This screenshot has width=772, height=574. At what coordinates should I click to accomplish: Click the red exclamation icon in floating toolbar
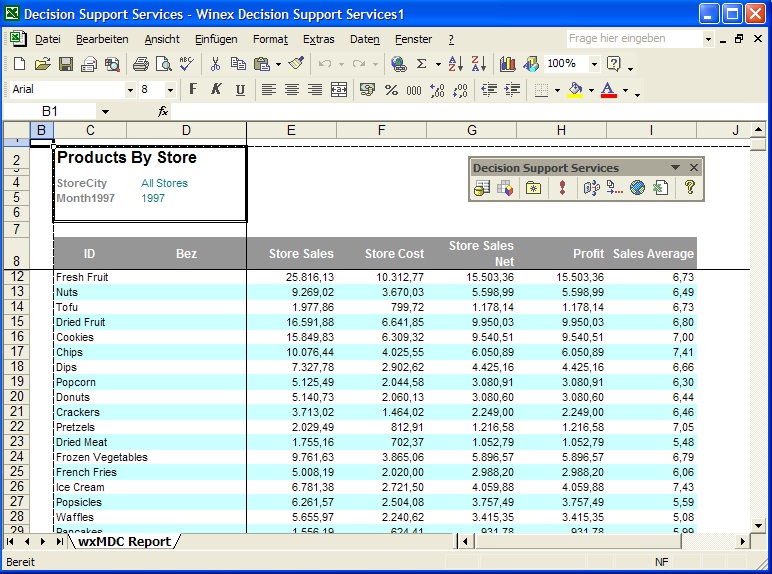(x=562, y=188)
